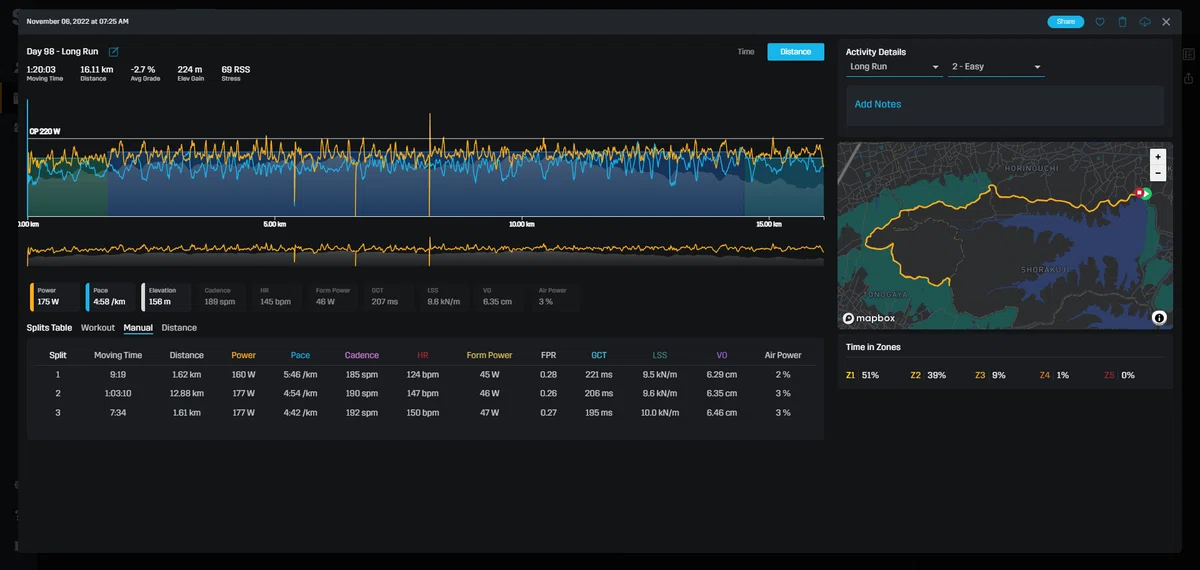Show map attribution info icon
The height and width of the screenshot is (570, 1200).
point(1158,318)
